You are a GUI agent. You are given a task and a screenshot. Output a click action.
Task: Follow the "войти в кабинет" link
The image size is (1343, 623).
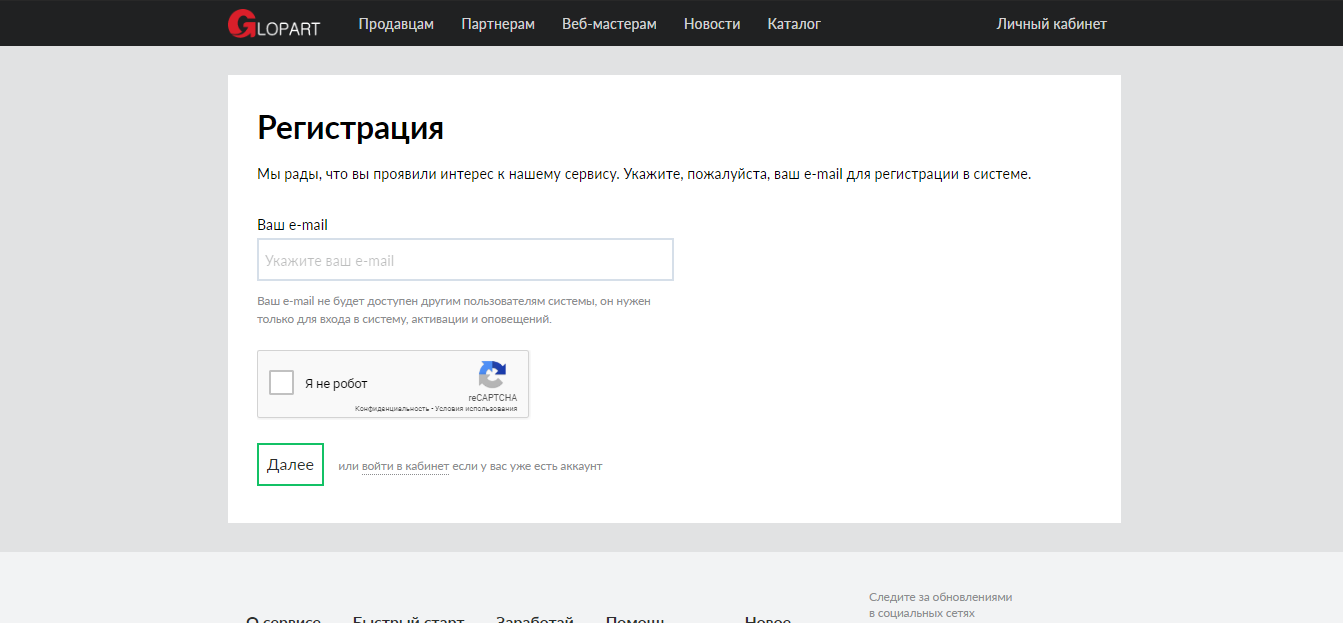[x=405, y=466]
